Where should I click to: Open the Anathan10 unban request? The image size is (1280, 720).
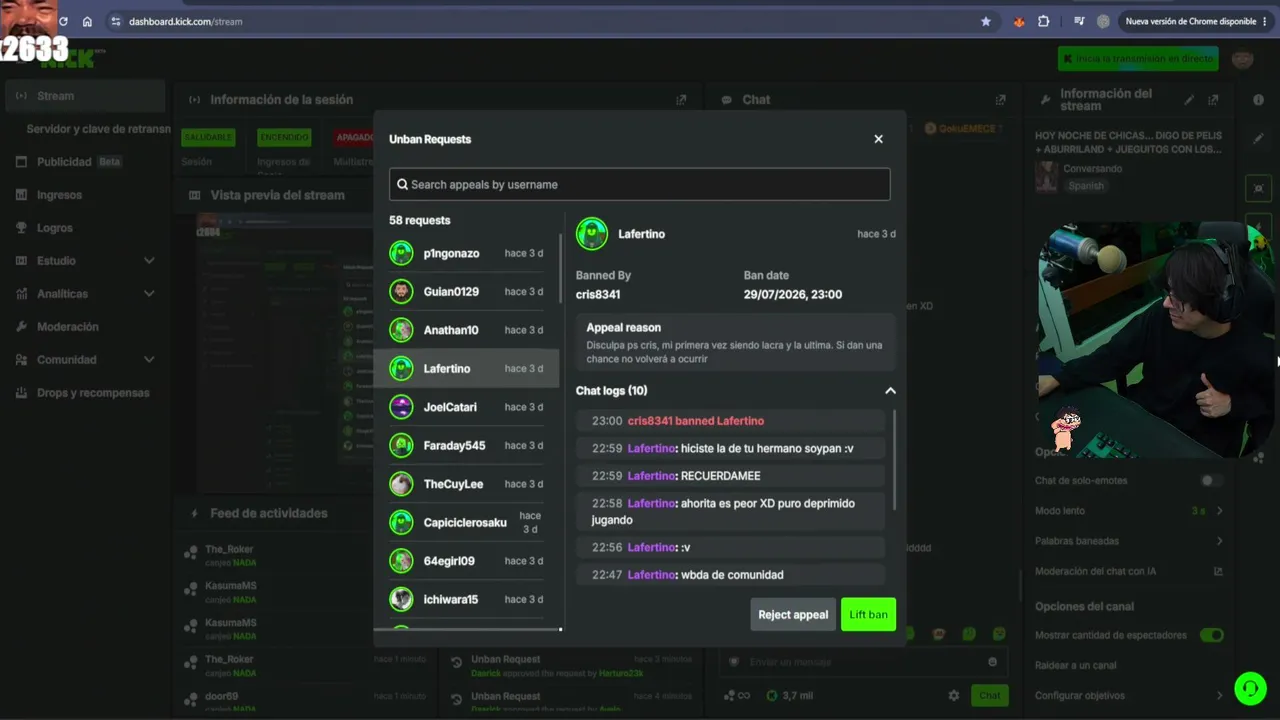pos(466,330)
